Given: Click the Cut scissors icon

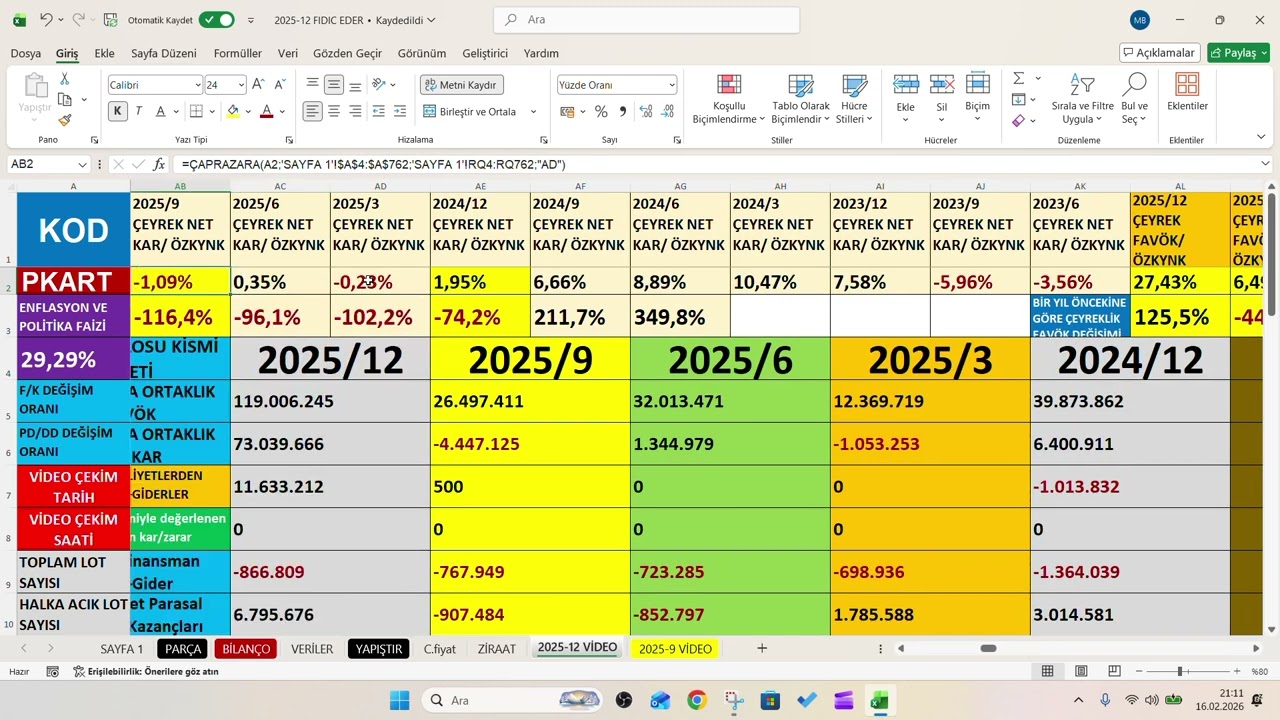Looking at the screenshot, I should (65, 79).
